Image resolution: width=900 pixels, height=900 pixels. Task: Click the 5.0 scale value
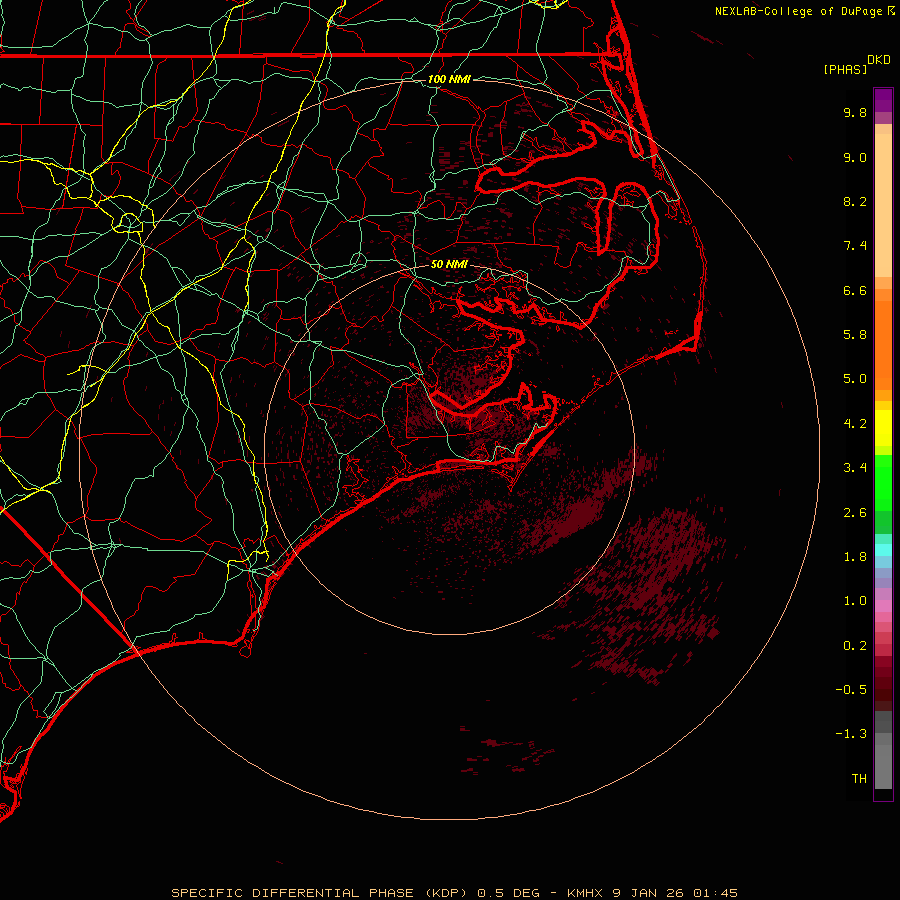[x=855, y=379]
